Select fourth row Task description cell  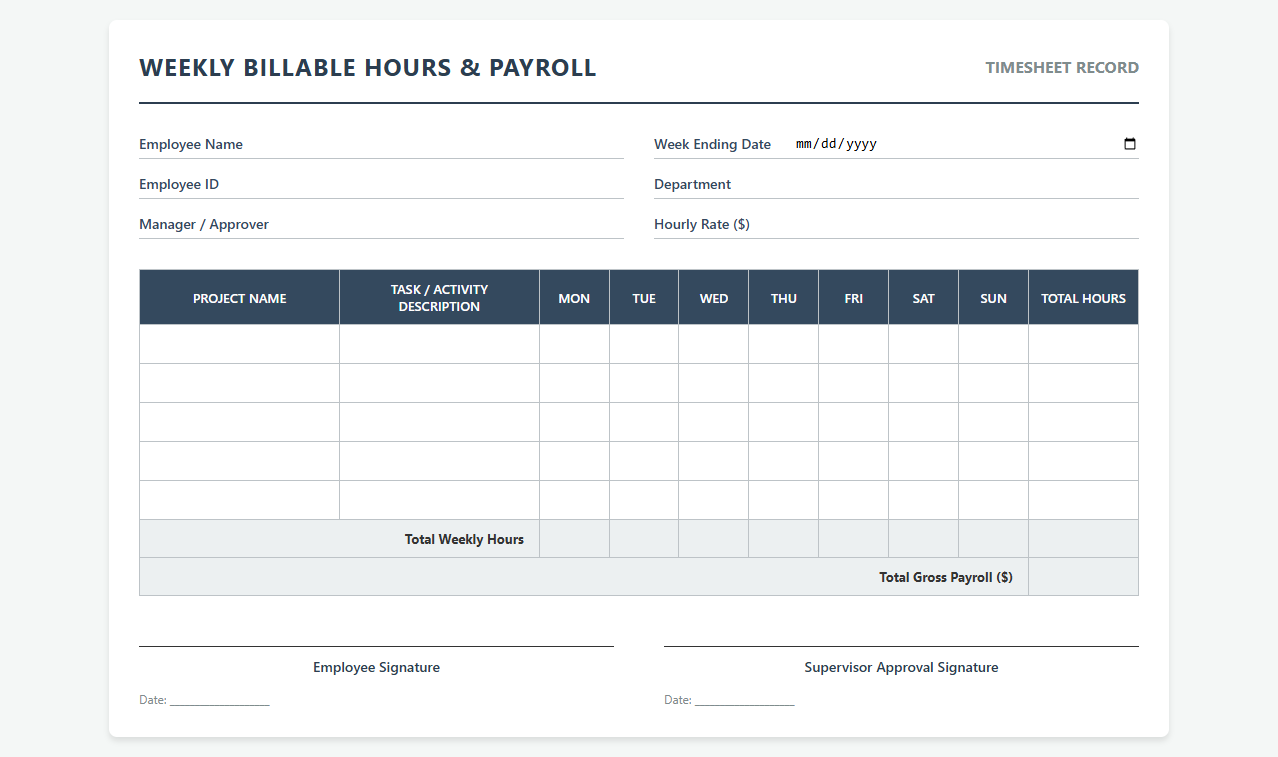pyautogui.click(x=440, y=461)
